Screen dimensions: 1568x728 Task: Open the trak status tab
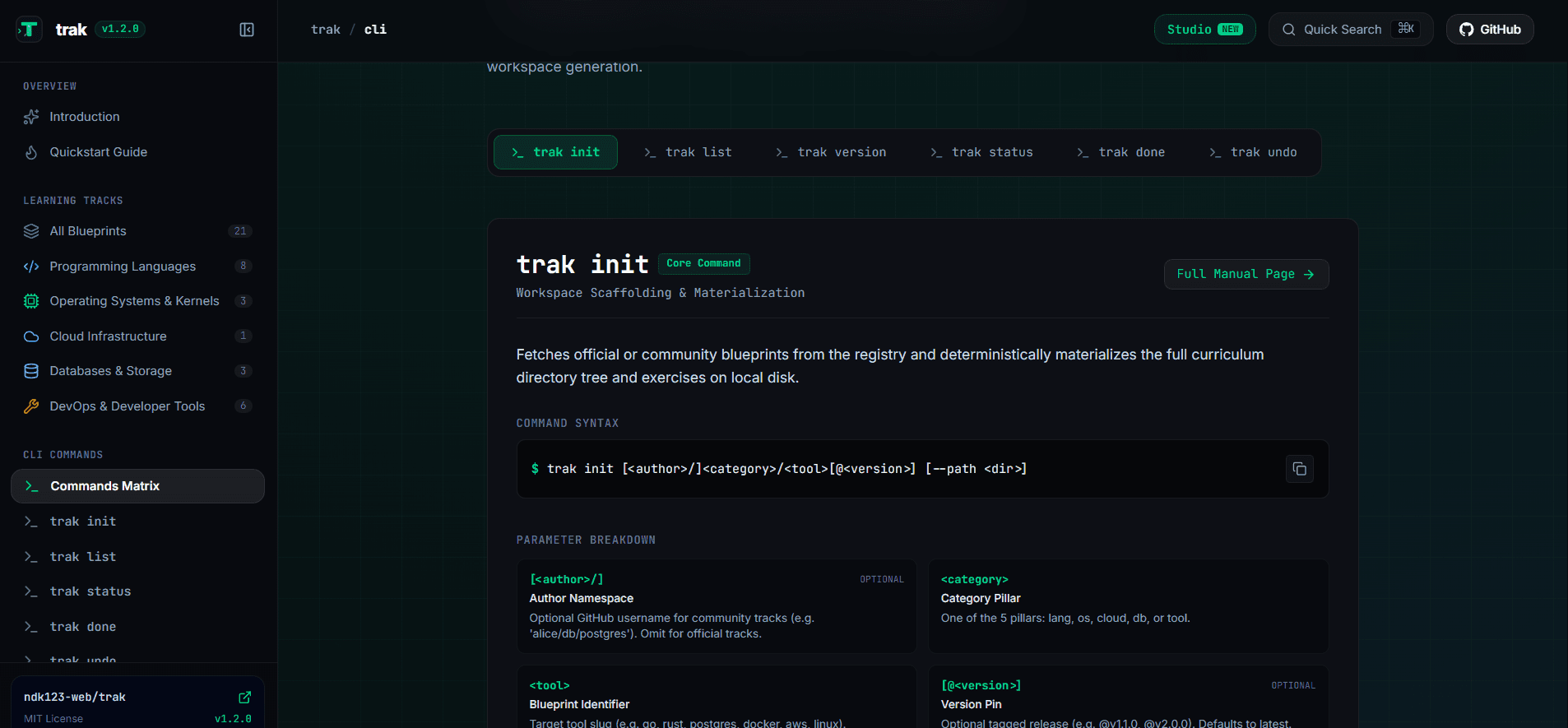point(981,152)
